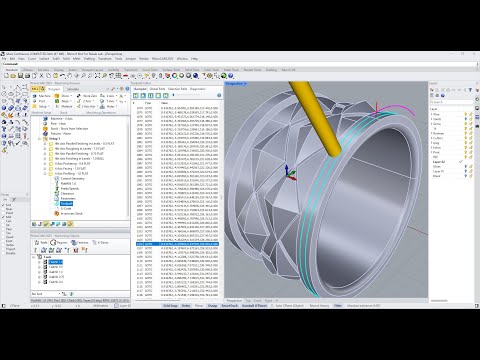
Task: Switch to the Diagnostics tab
Action: point(198,89)
